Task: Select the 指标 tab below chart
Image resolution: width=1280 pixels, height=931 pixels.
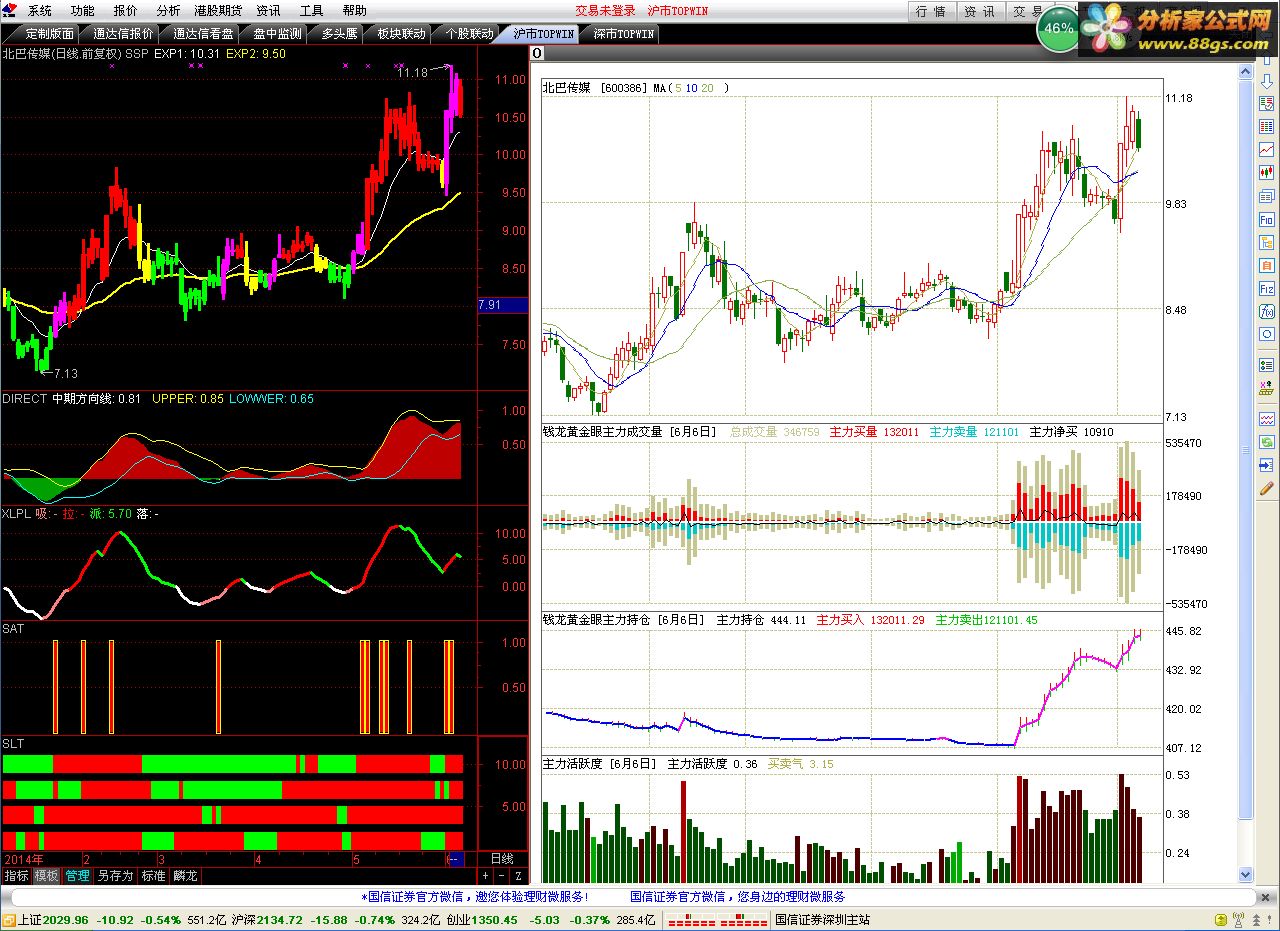Action: click(x=17, y=876)
